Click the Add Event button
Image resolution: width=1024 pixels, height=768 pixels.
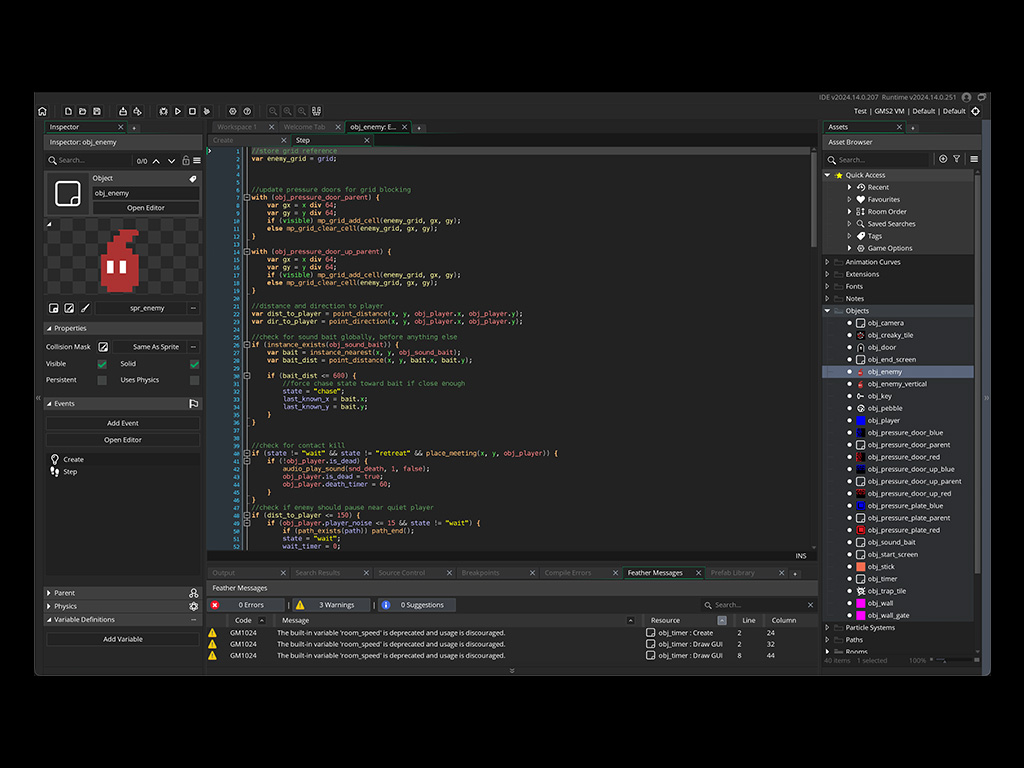(x=122, y=423)
